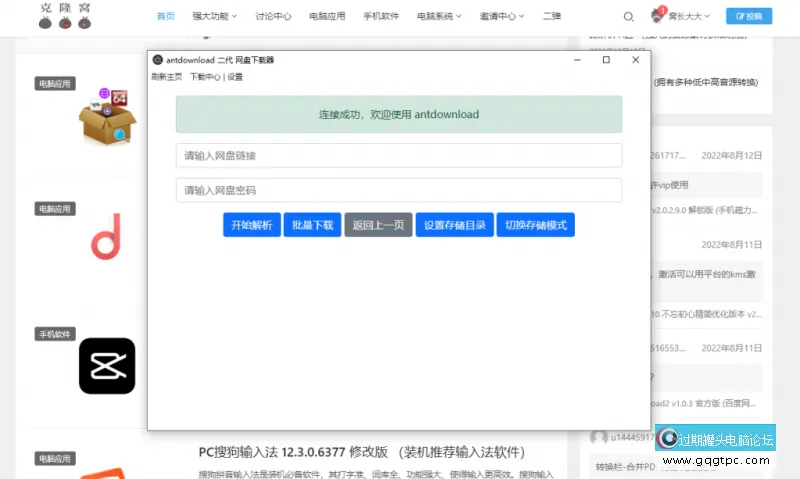Click the 克隆窝 site logo
This screenshot has height=479, width=800.
click(65, 16)
